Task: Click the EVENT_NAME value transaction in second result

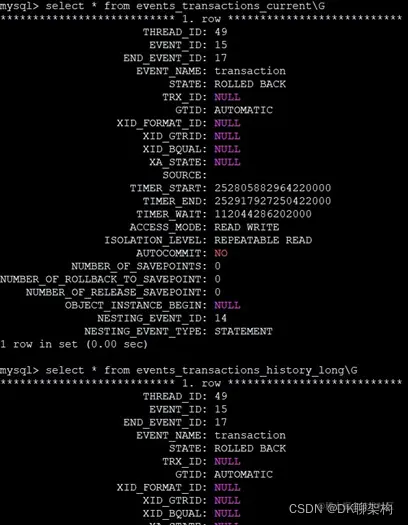Action: (x=250, y=435)
